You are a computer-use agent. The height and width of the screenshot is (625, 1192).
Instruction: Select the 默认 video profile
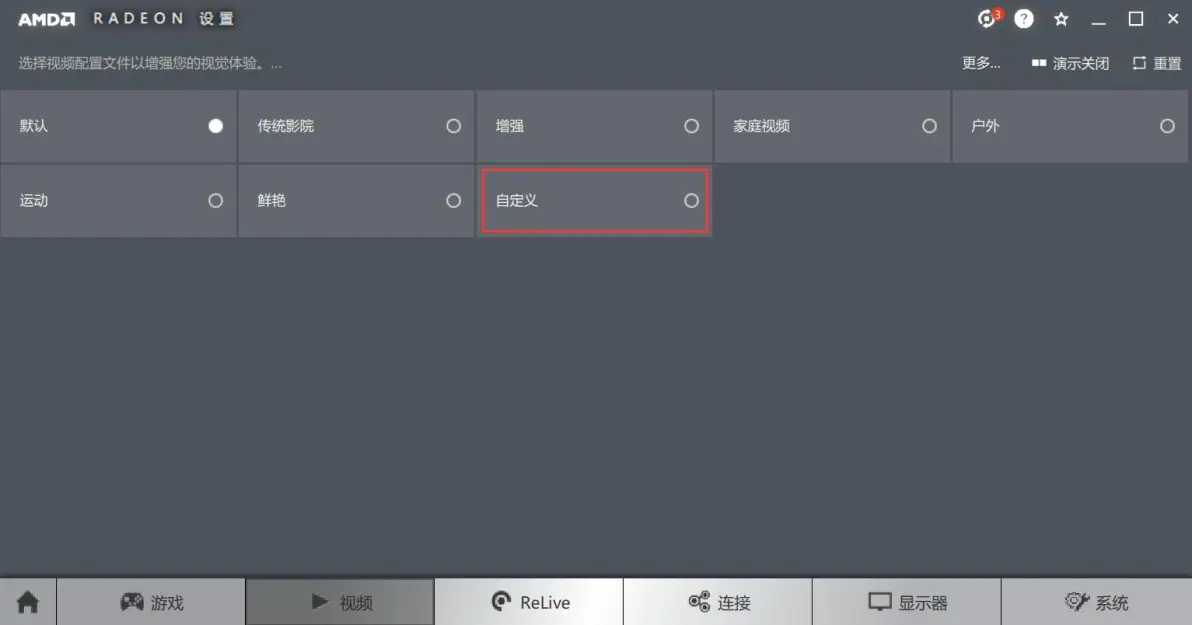click(119, 126)
